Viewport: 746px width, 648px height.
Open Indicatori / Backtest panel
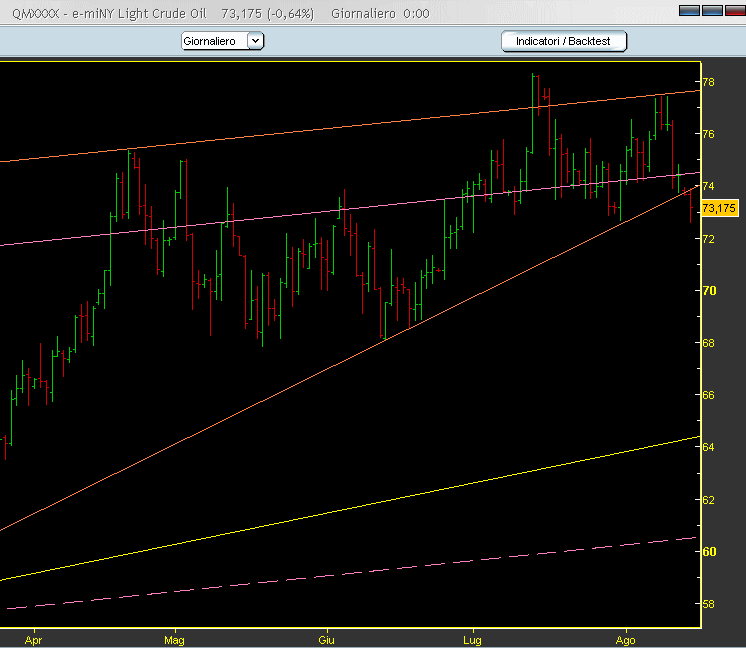coord(564,41)
